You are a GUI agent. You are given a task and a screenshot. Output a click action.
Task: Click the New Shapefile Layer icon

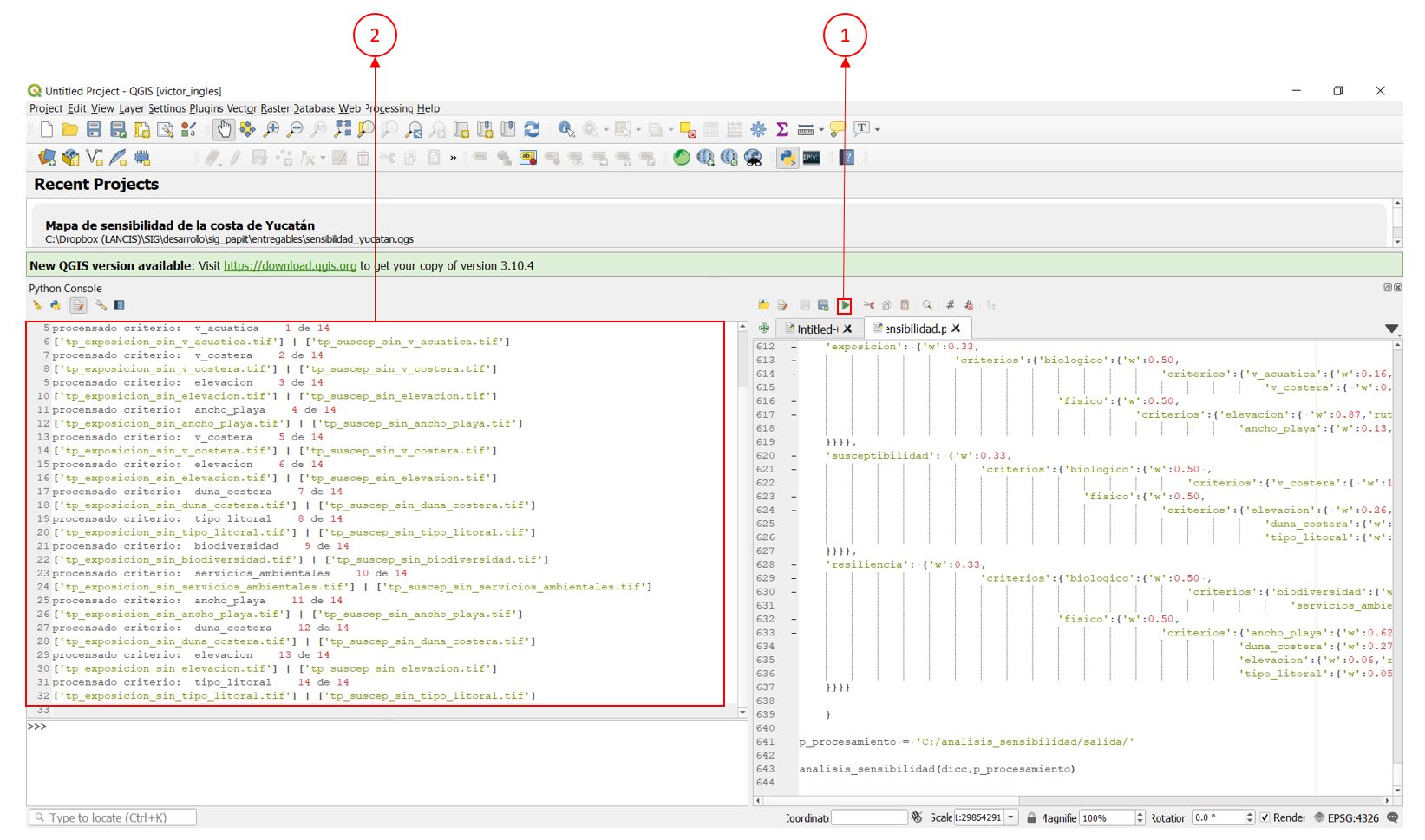tap(95, 157)
